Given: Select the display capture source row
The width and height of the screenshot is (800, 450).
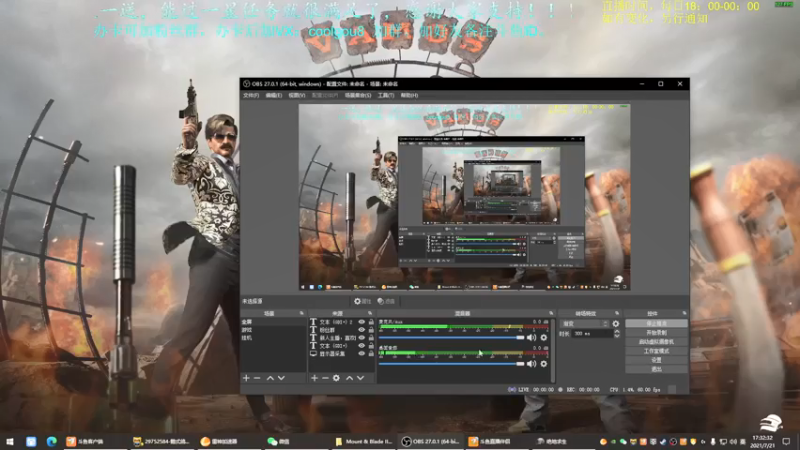Looking at the screenshot, I should (x=342, y=354).
